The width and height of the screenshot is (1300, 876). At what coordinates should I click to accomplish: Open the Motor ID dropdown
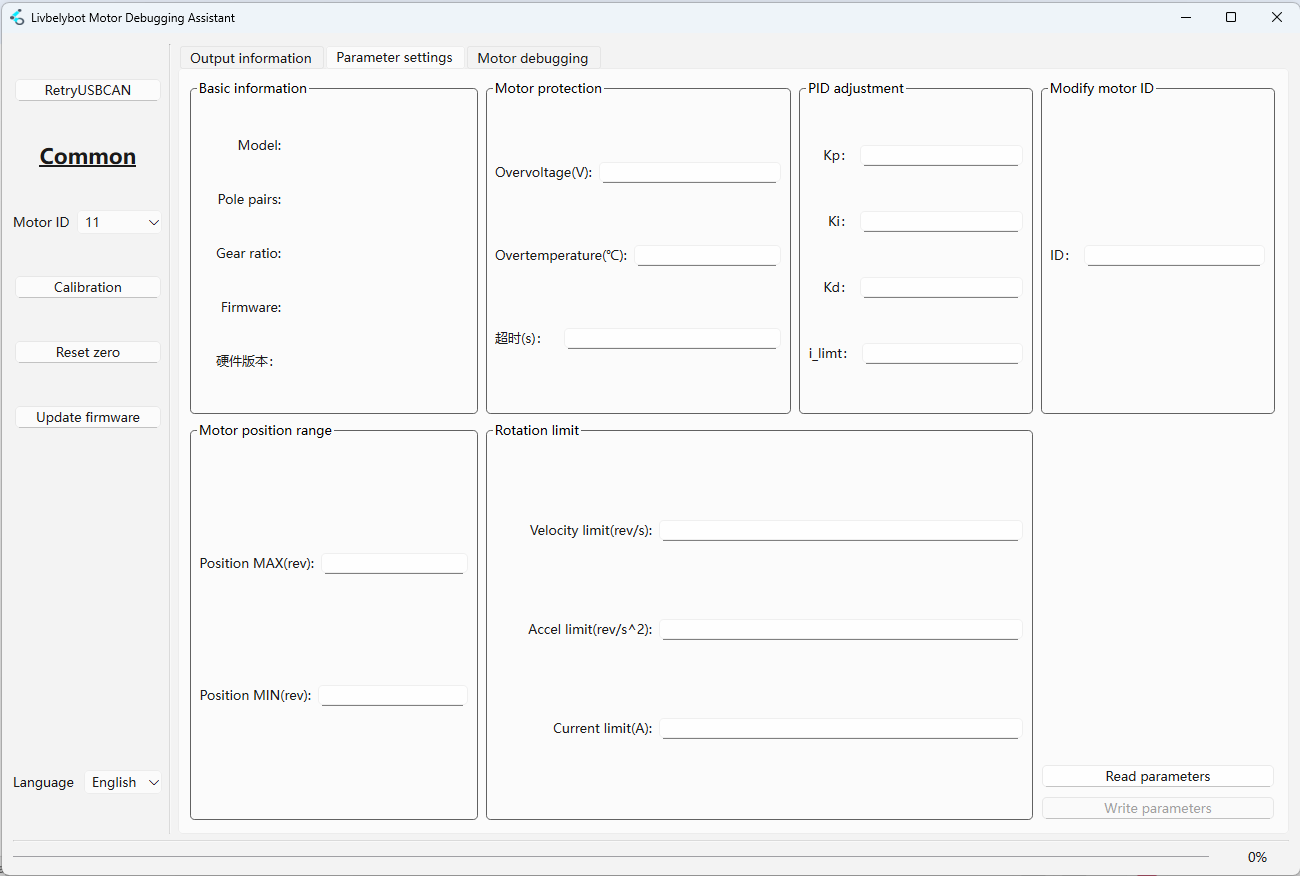pos(119,223)
